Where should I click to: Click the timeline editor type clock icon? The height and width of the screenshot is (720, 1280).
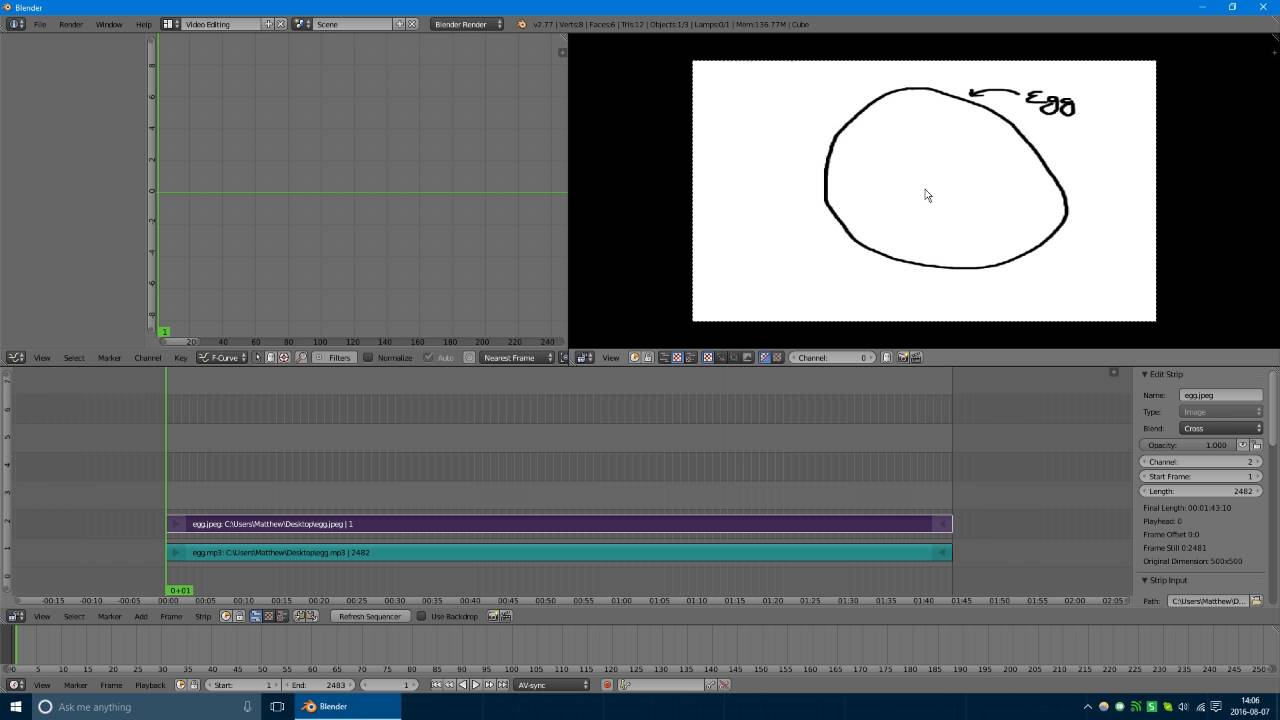16,685
